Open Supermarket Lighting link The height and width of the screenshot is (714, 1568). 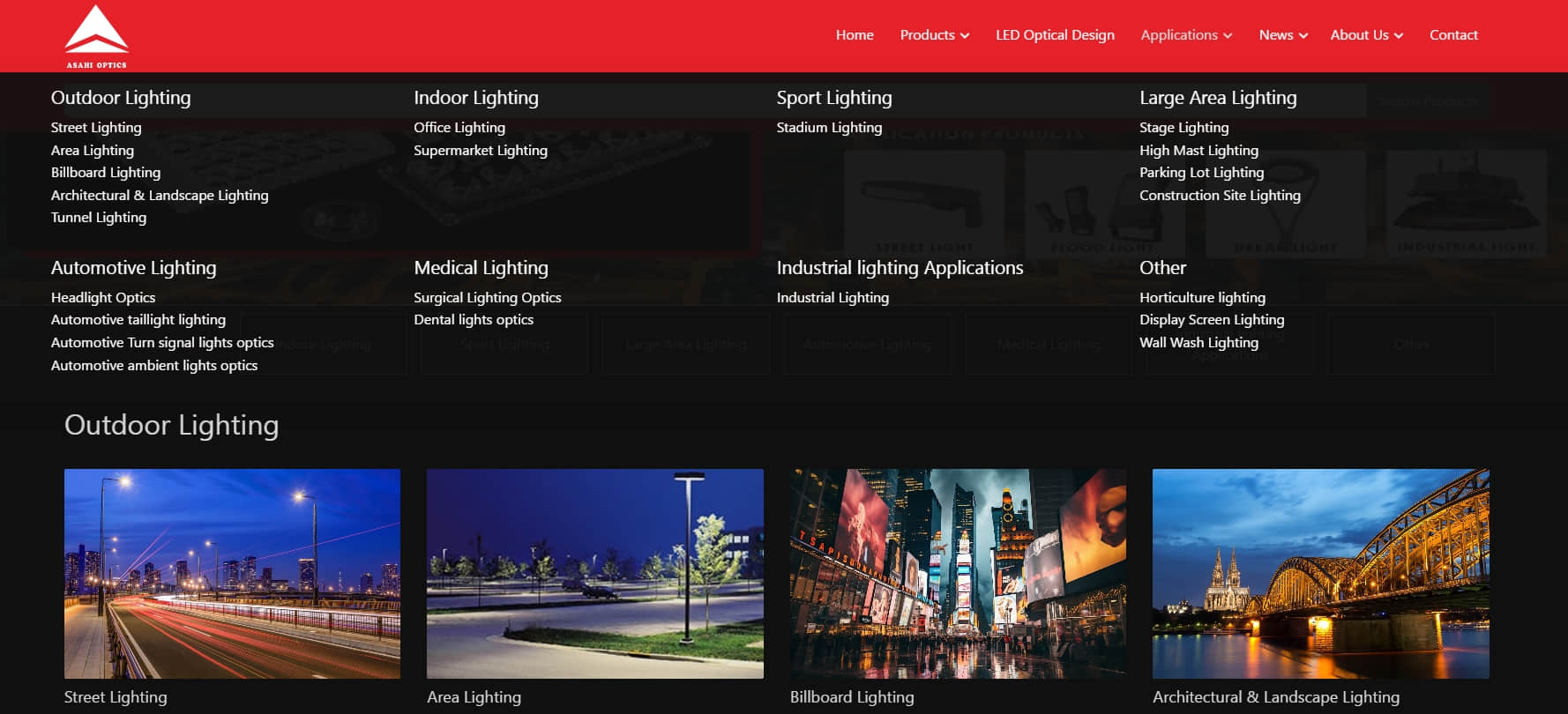(481, 151)
